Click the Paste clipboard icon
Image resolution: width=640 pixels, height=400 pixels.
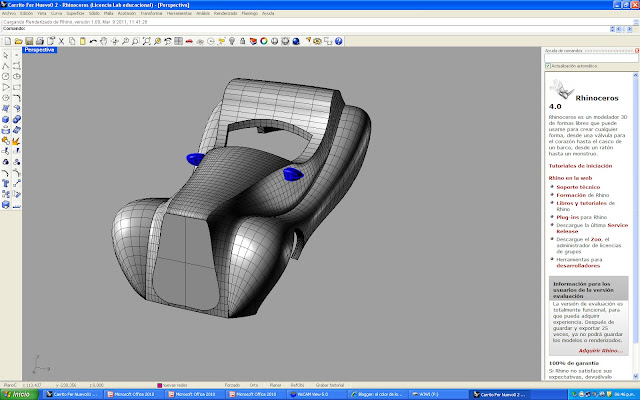(82, 41)
